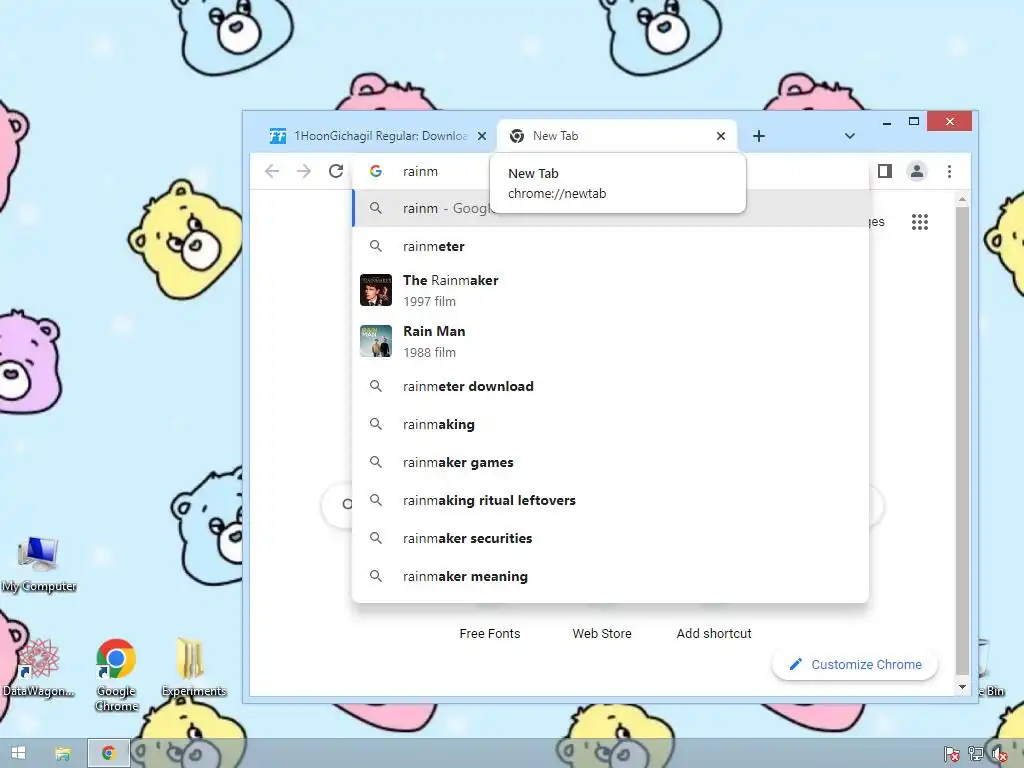The width and height of the screenshot is (1024, 768).
Task: Go back using the back arrow
Action: tap(272, 171)
